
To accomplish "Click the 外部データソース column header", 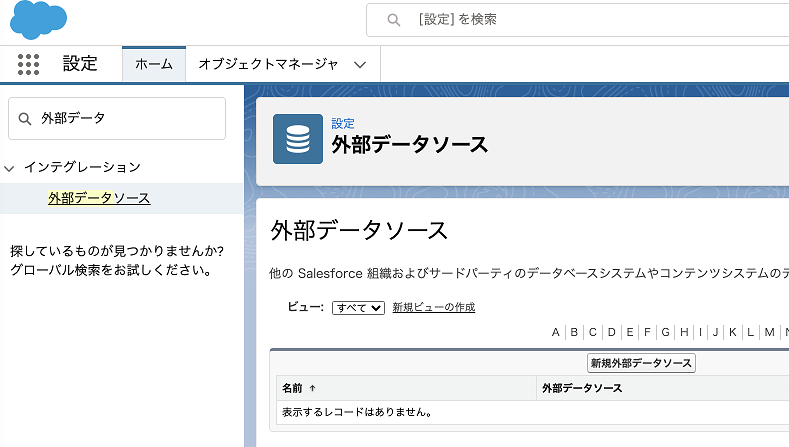I will [x=582, y=388].
